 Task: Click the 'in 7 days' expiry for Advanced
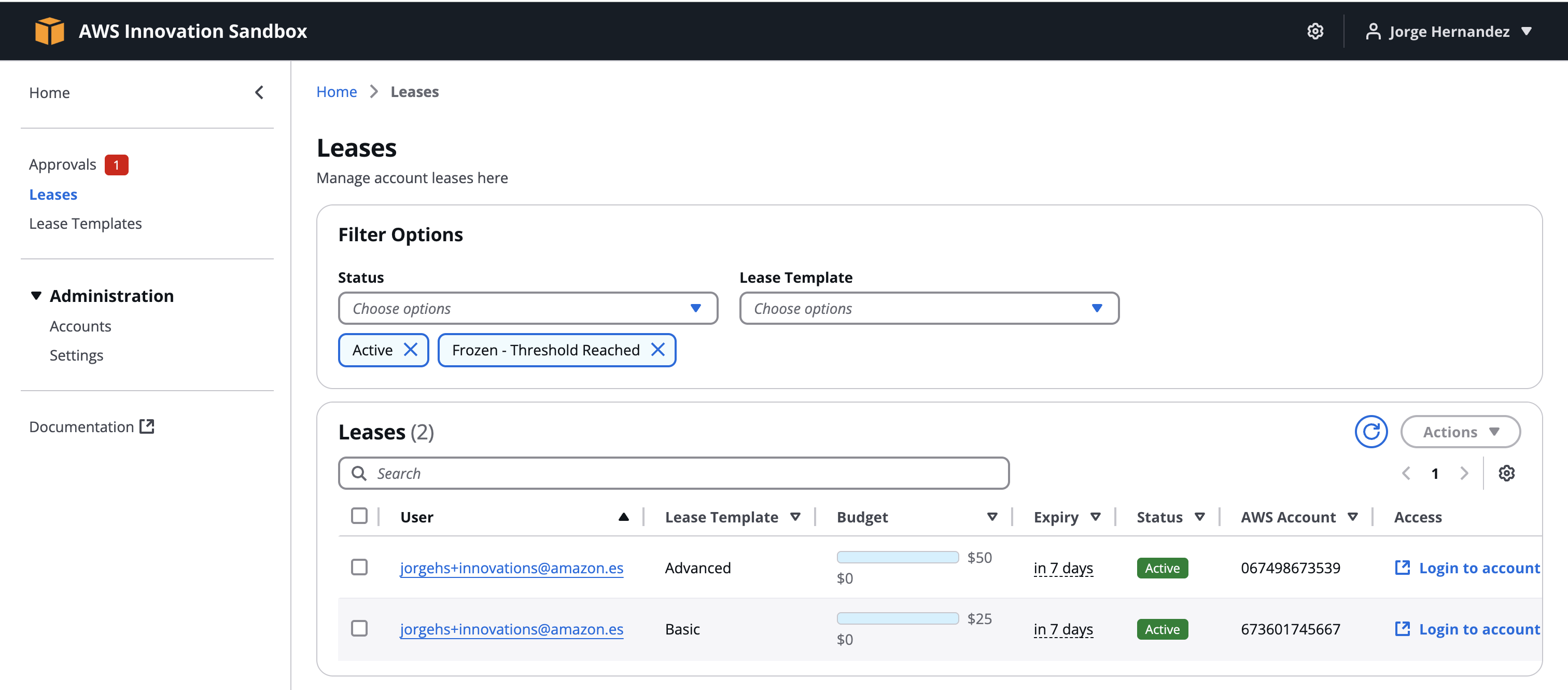click(1063, 568)
